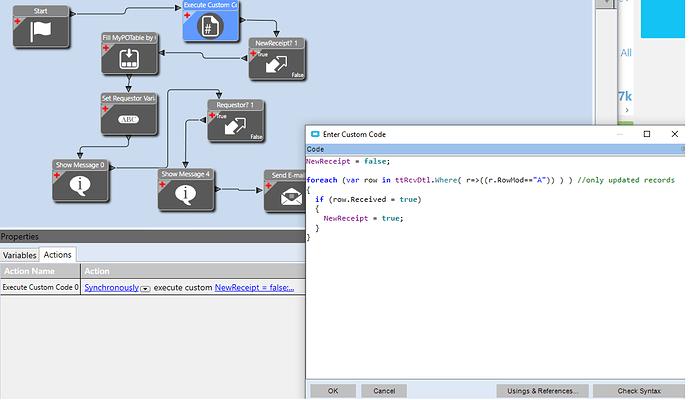Close the Enter Custom Code dialog

(x=675, y=134)
